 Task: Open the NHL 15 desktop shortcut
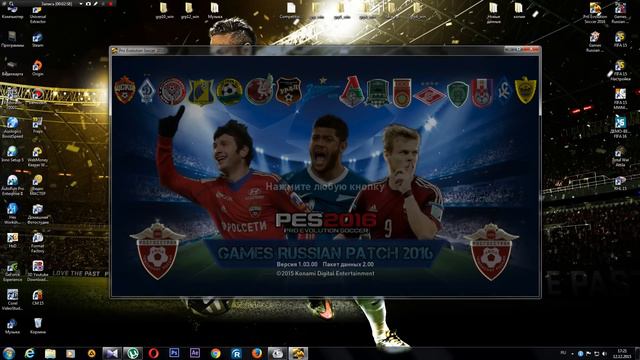[x=620, y=183]
